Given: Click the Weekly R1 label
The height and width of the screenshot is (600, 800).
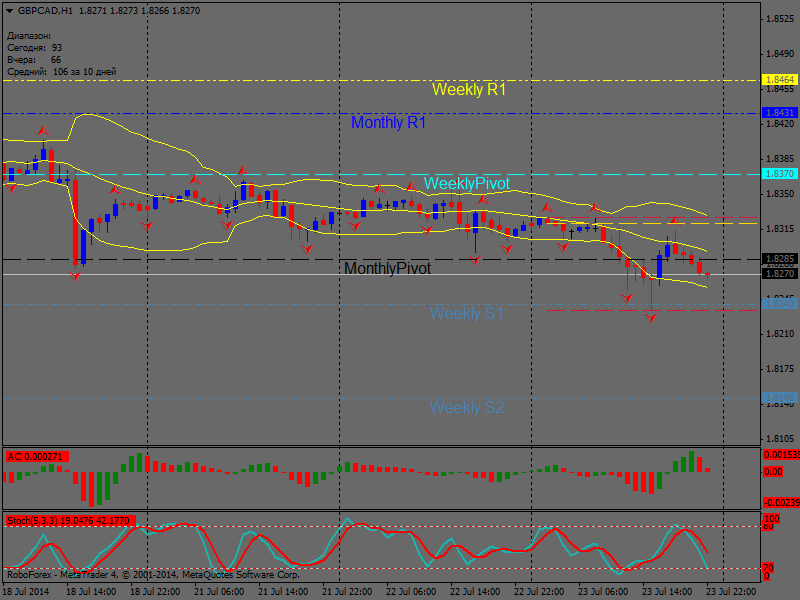Looking at the screenshot, I should click(x=468, y=90).
